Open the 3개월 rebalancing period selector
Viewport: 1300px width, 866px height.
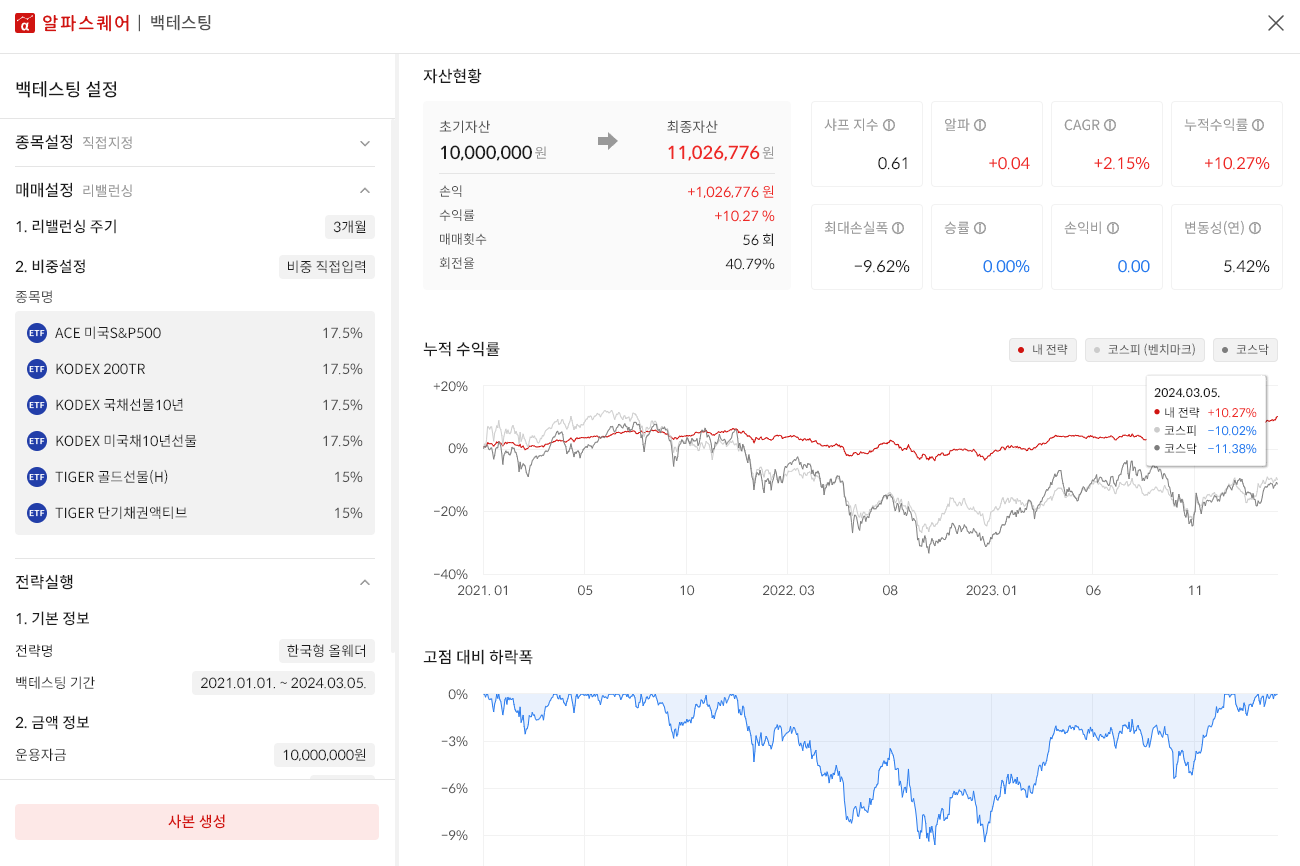[350, 227]
